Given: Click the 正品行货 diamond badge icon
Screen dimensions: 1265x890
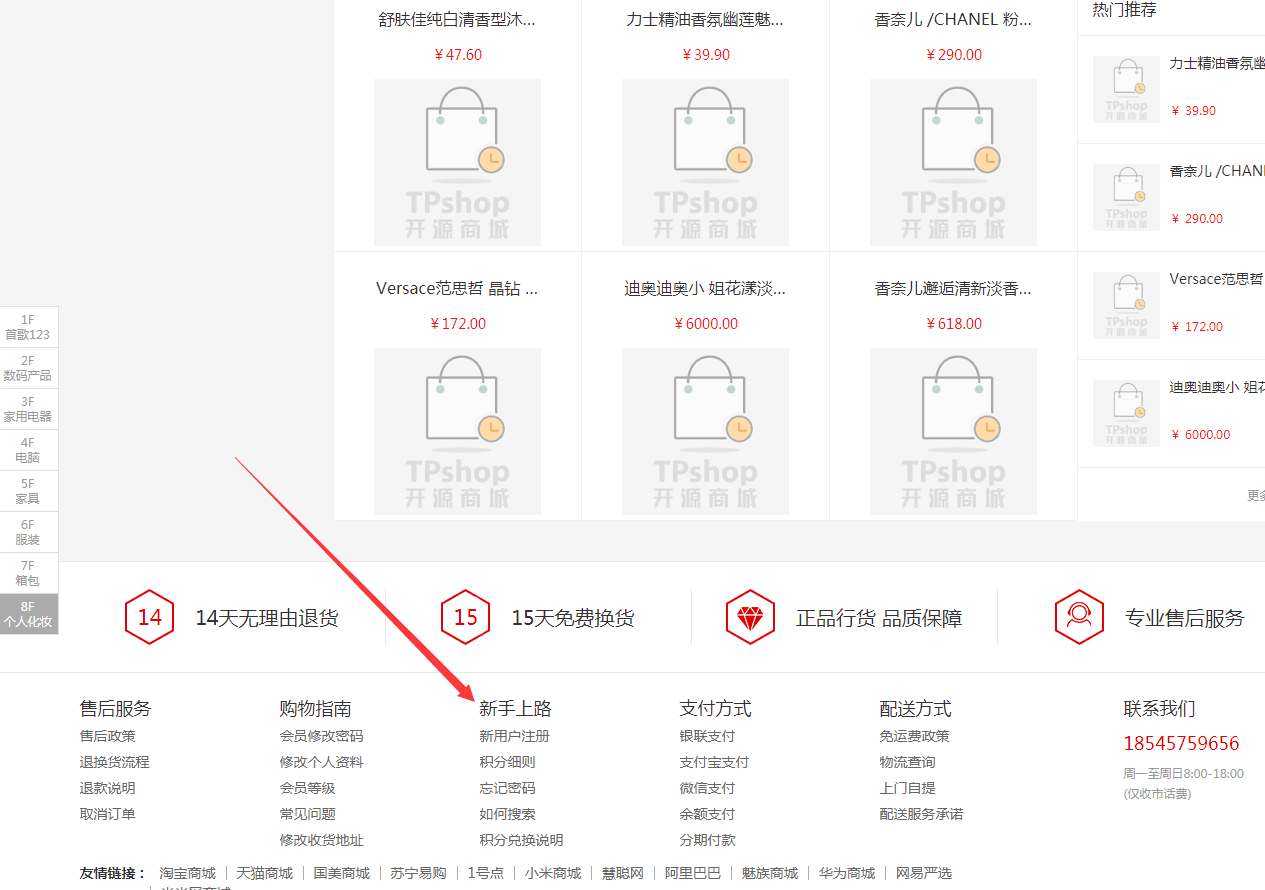Looking at the screenshot, I should pos(750,616).
